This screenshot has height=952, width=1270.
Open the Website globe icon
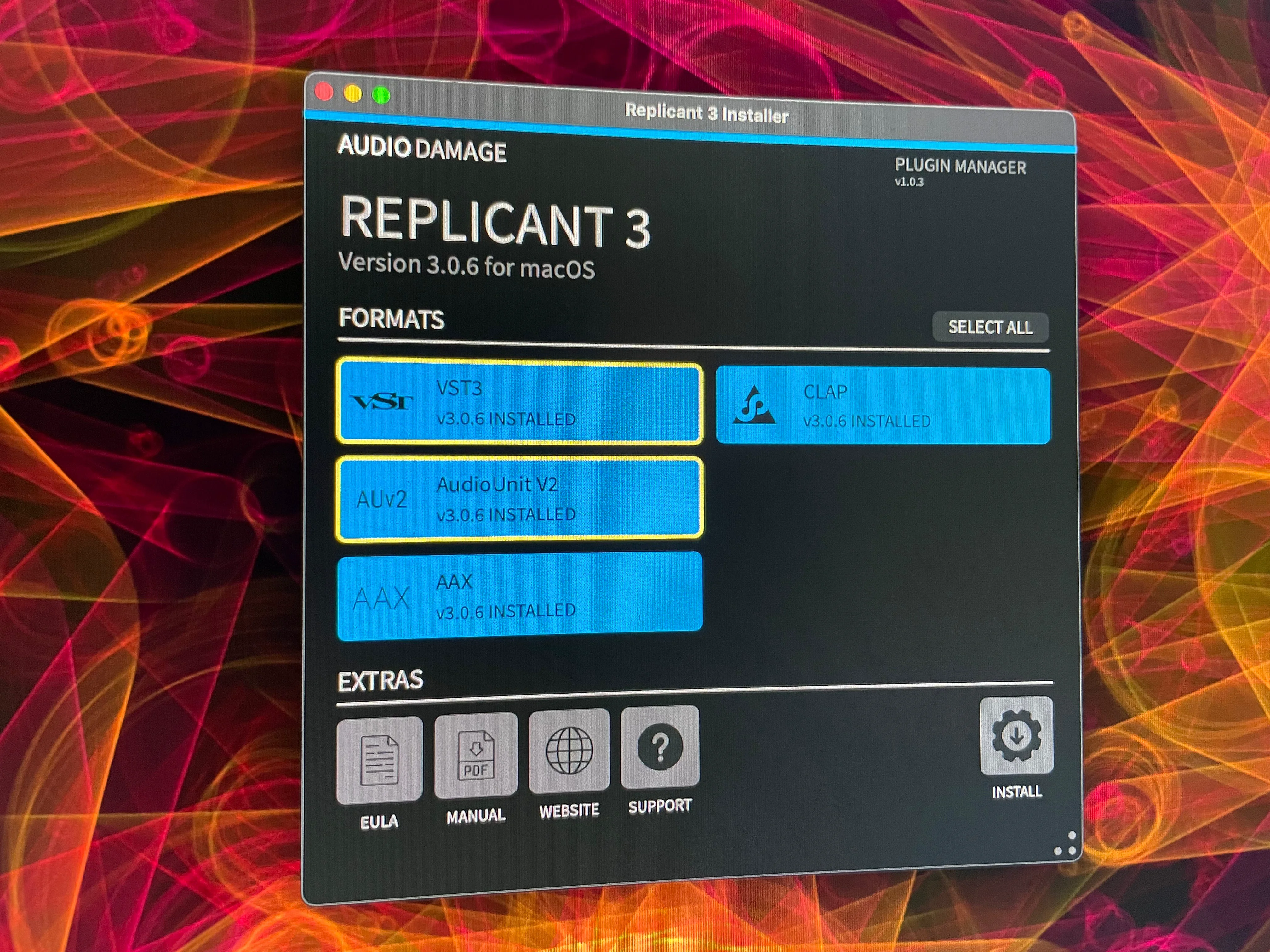pos(569,750)
